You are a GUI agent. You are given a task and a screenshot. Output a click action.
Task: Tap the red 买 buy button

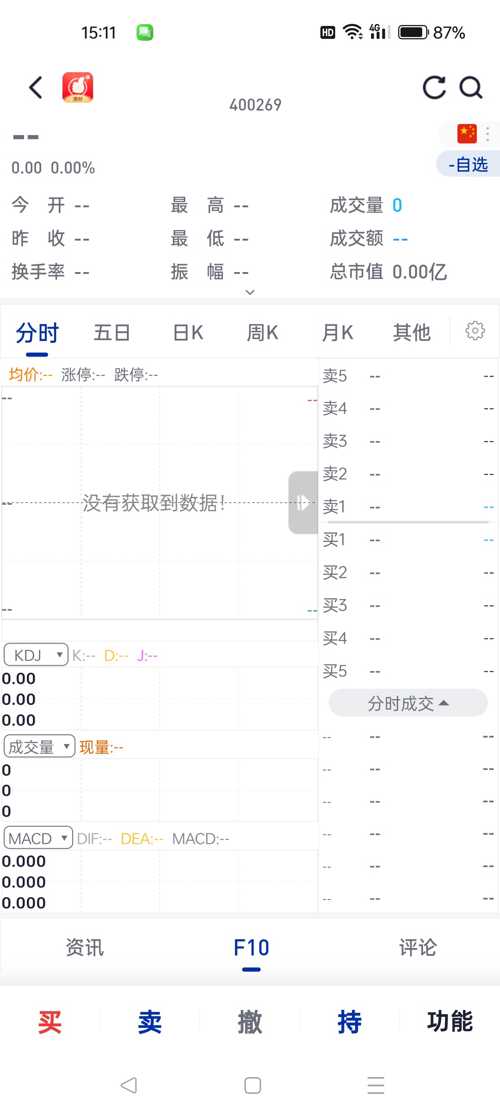pos(50,1022)
